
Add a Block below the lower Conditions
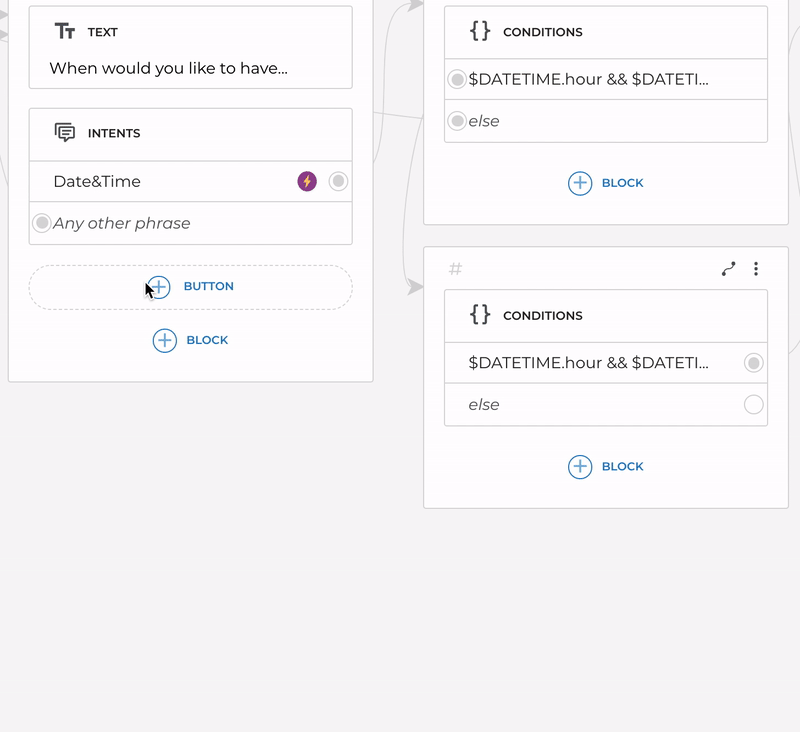pyautogui.click(x=580, y=466)
